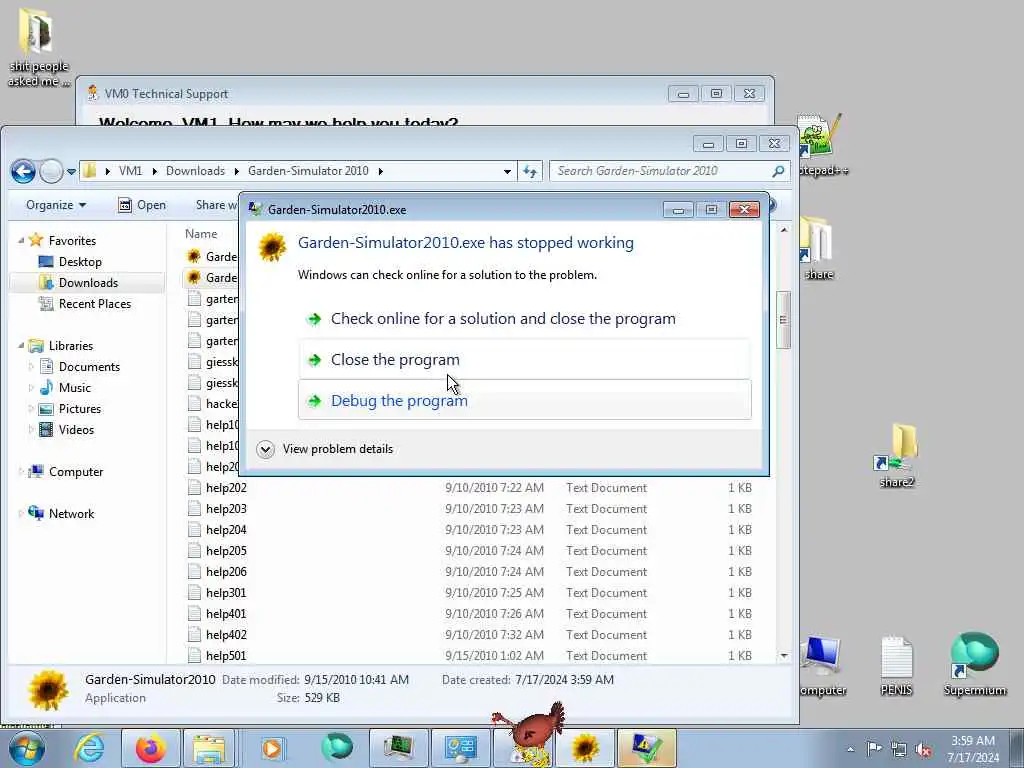1024x768 pixels.
Task: Click the chicken application taskbar button
Action: (524, 748)
